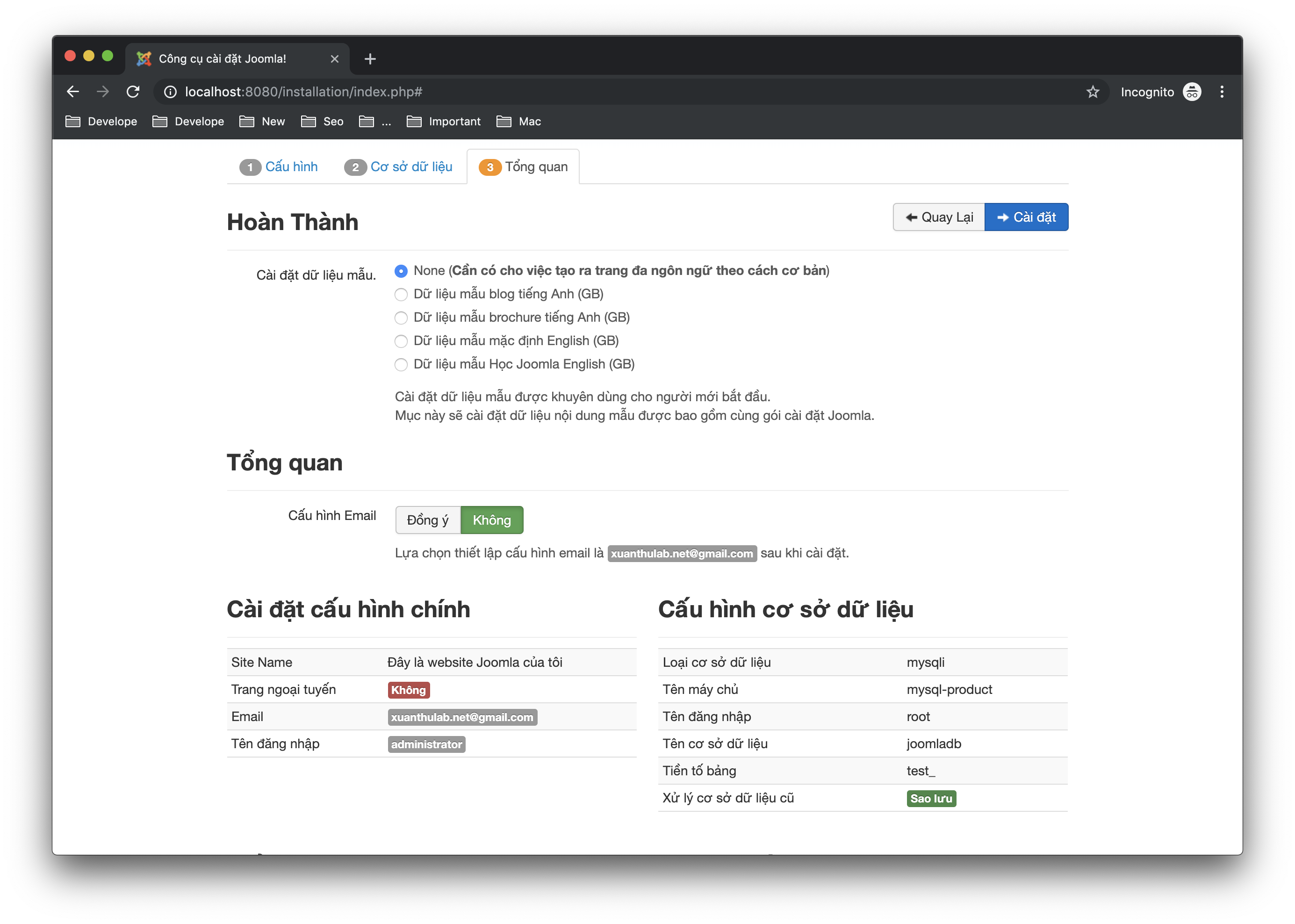Expand the Seo bookmarks folder

323,121
